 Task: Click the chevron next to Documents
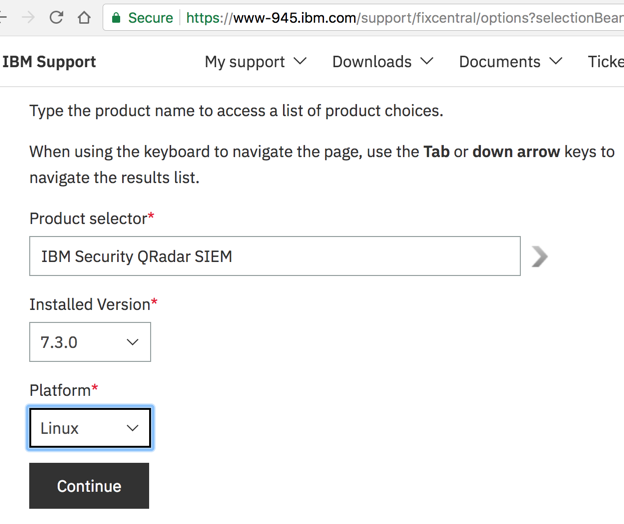[x=555, y=62]
